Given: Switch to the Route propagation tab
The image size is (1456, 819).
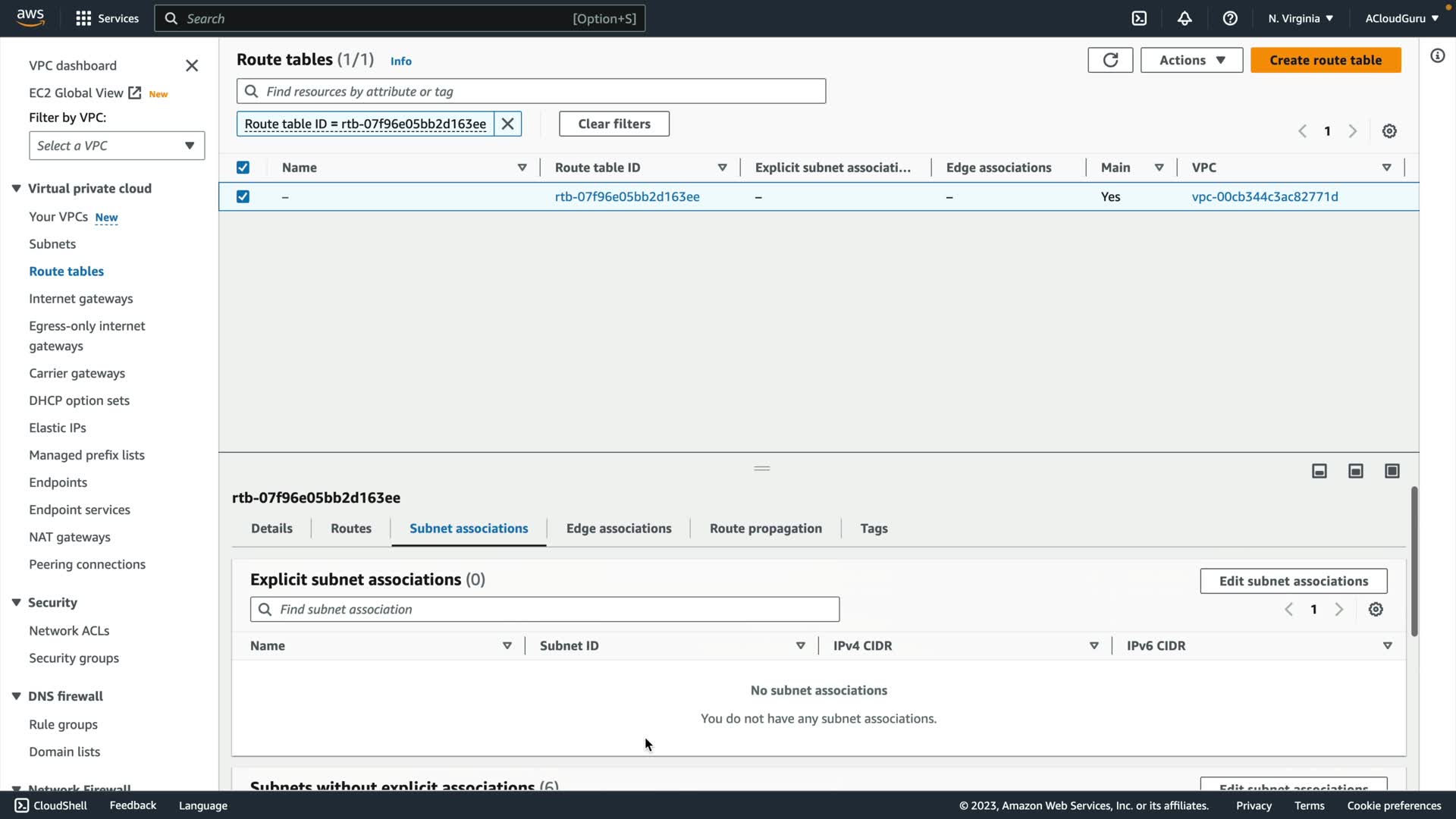Looking at the screenshot, I should click(x=765, y=529).
